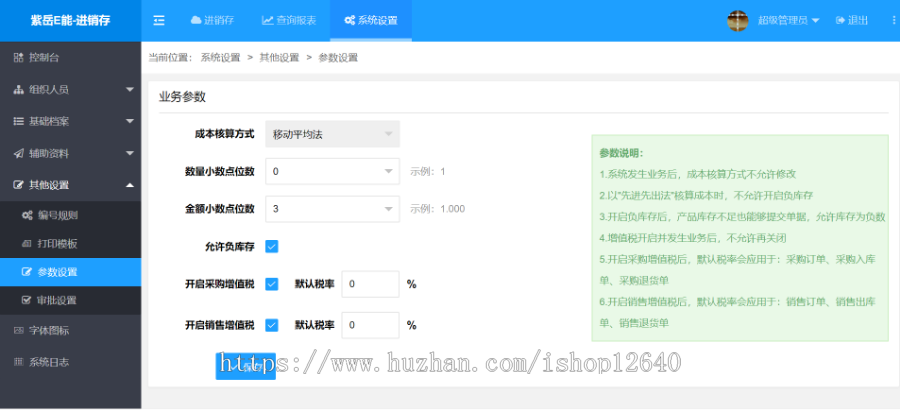Screen dimensions: 900x411
Task: Click the sales VAT 默认税率 input field
Action: click(x=370, y=325)
